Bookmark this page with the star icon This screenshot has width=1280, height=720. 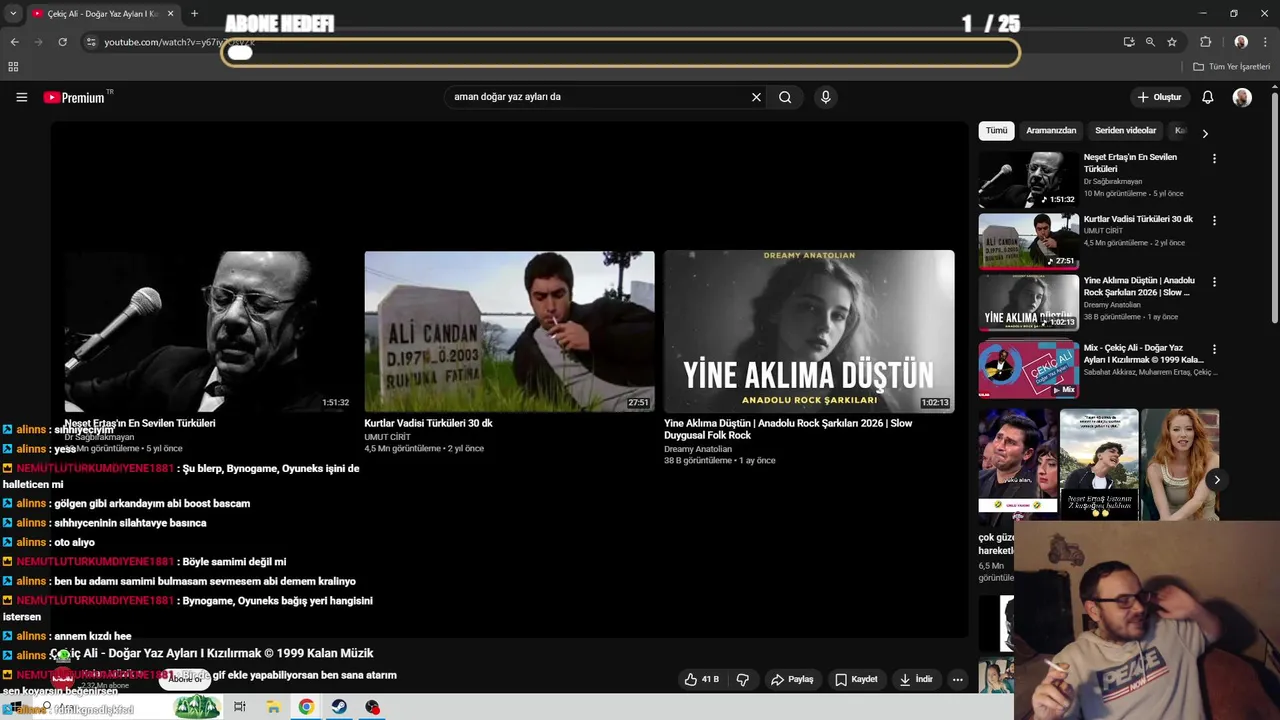pyautogui.click(x=1172, y=42)
